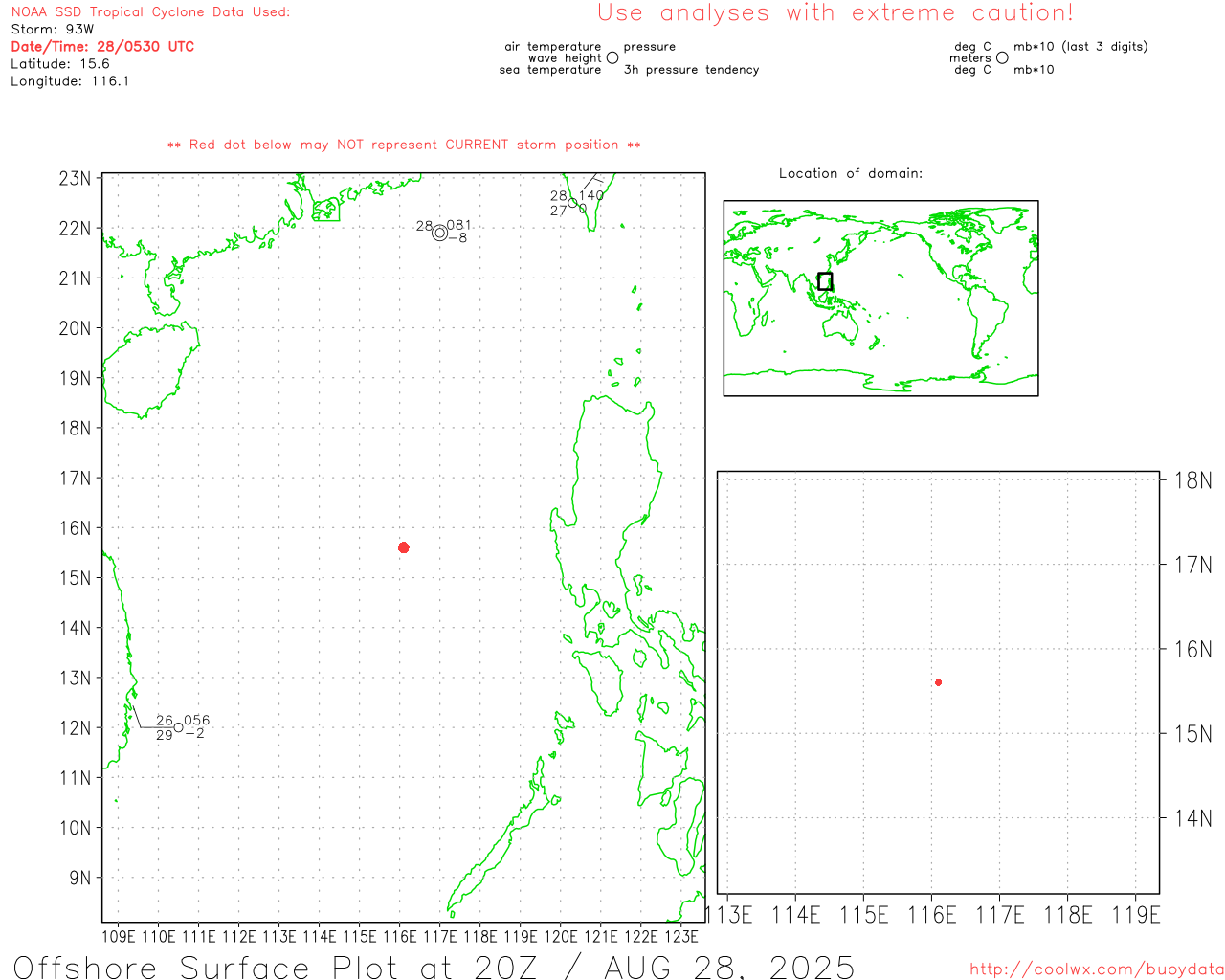Click the station circle near Taiwan with pressure 140

pyautogui.click(x=572, y=203)
